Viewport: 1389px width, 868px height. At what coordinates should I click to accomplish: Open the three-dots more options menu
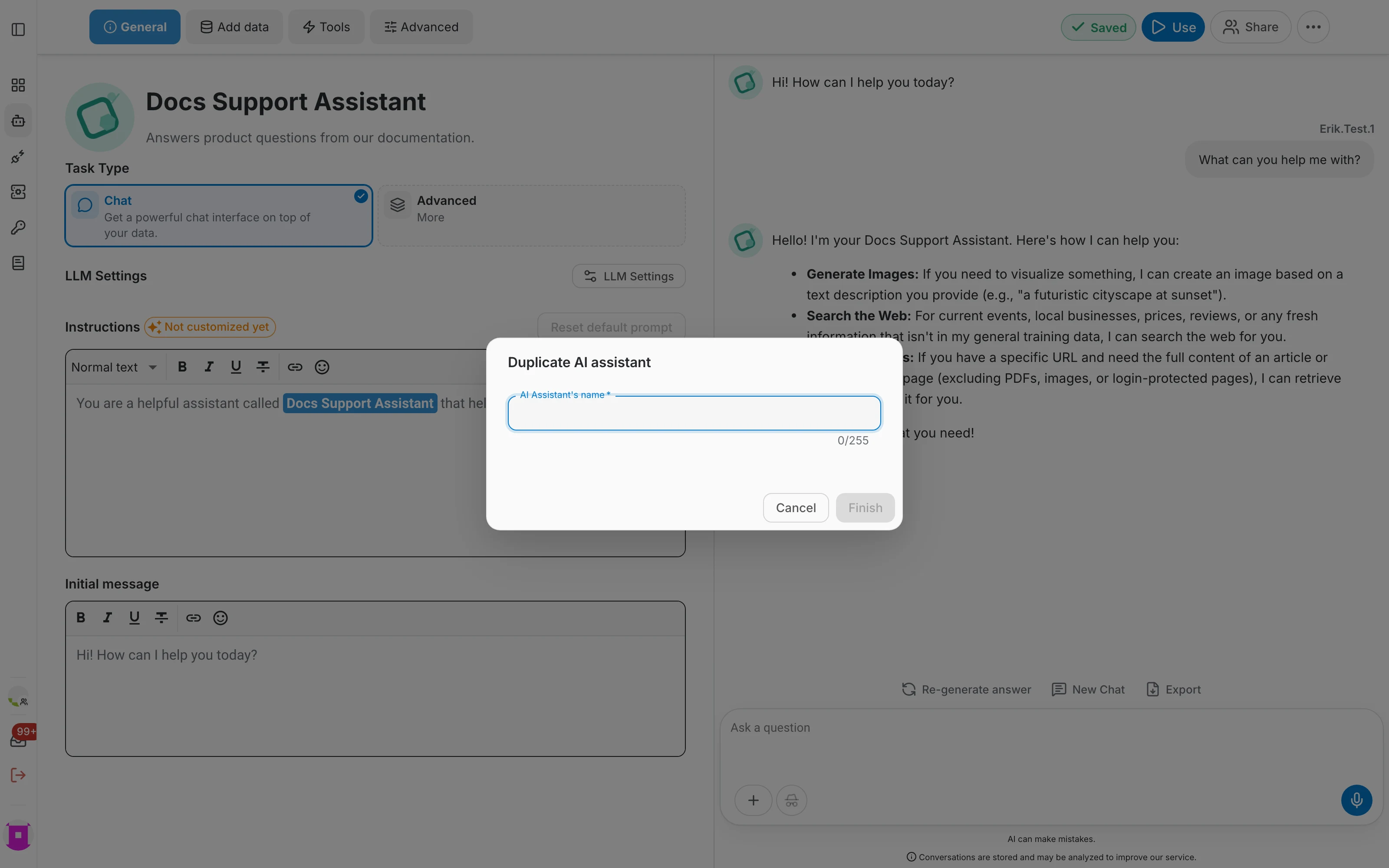point(1313,27)
